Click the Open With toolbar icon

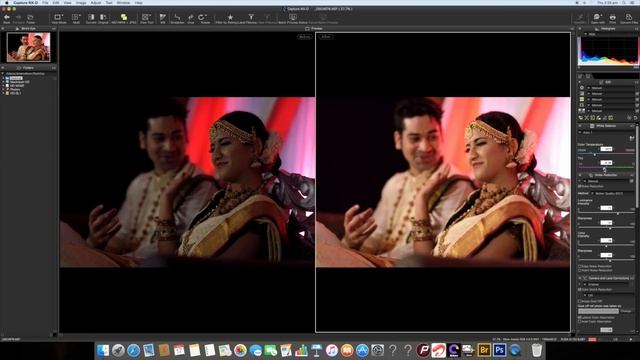[x=597, y=17]
